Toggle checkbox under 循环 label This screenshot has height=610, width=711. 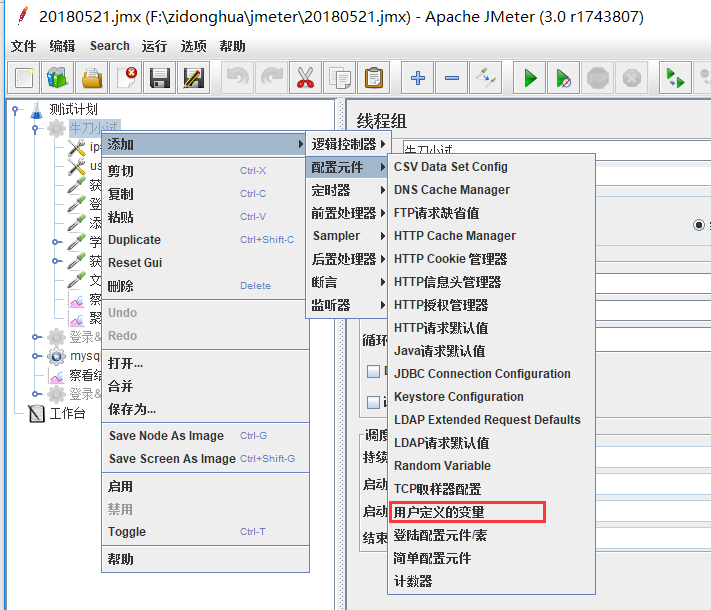pos(373,371)
